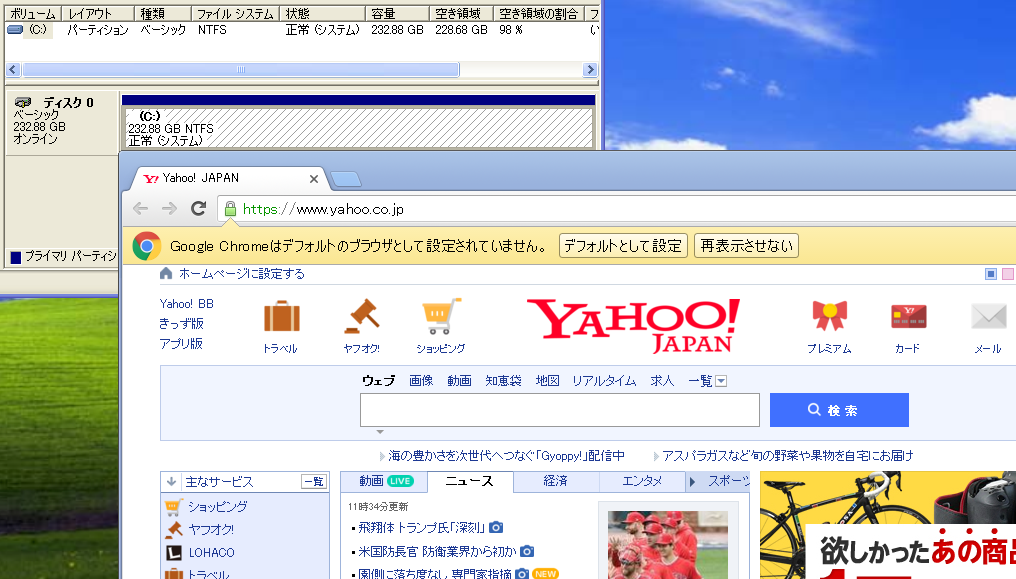Select pink page color swatch

1008,274
